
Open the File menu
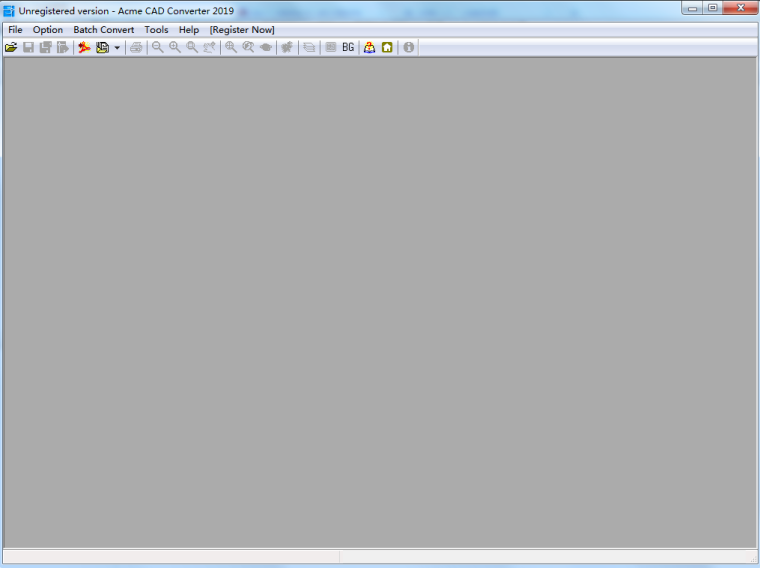[x=15, y=30]
